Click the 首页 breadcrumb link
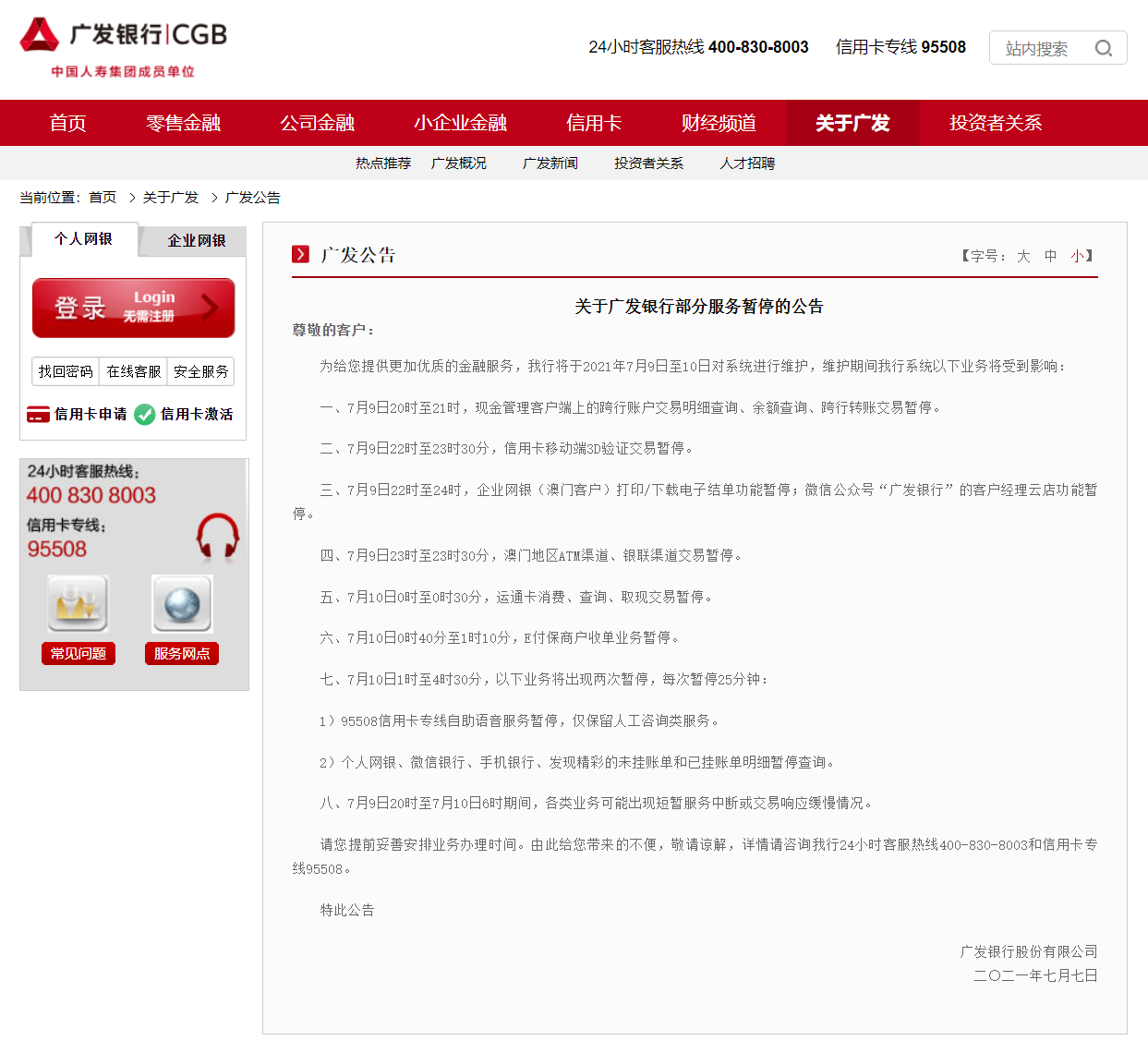Screen dimensions: 1148x1041 pos(103,198)
